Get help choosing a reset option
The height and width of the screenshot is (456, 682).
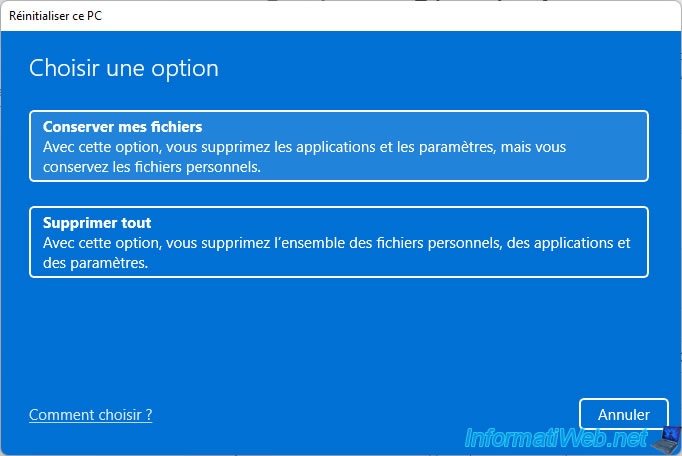91,414
